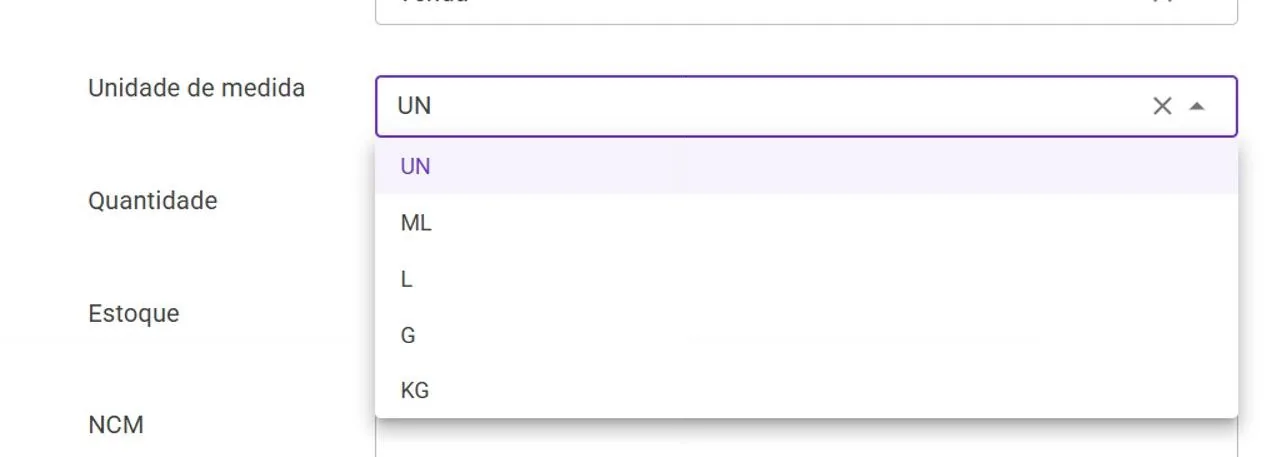Choose the highlighted UN option in the list

(x=806, y=166)
